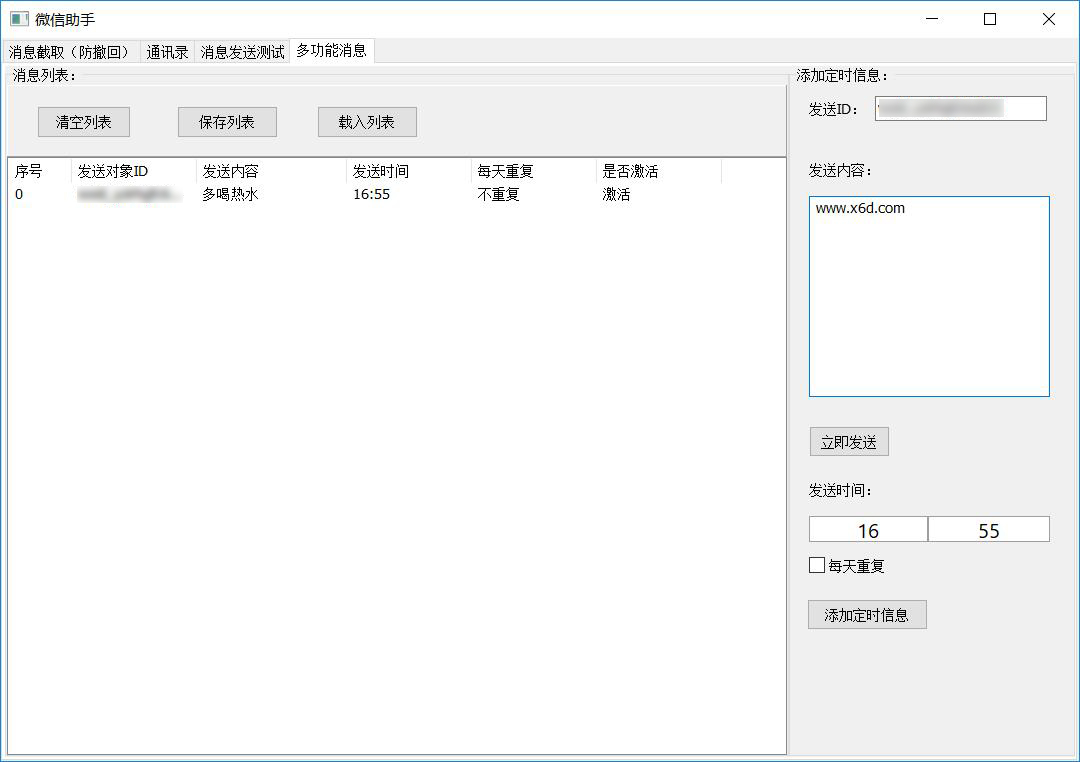
Task: Click 添加定时信息 to add the scheduled message
Action: [866, 614]
